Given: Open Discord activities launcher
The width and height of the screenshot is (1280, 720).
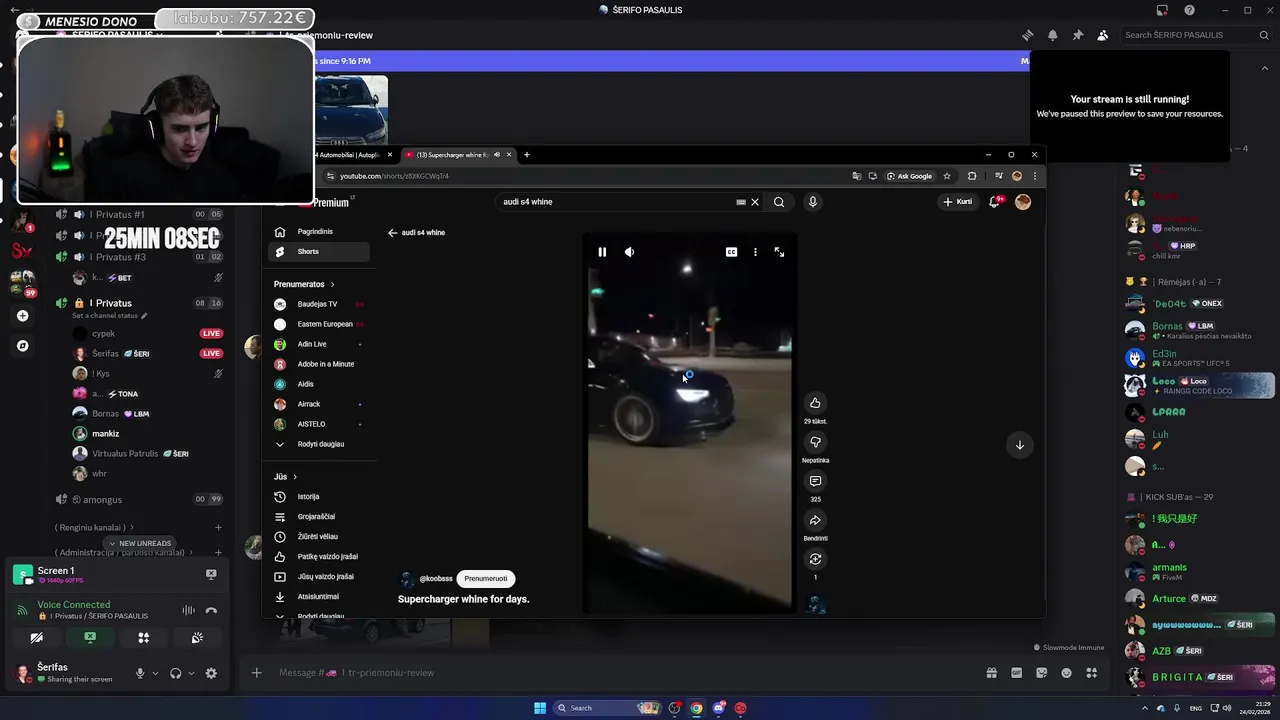Looking at the screenshot, I should 144,638.
